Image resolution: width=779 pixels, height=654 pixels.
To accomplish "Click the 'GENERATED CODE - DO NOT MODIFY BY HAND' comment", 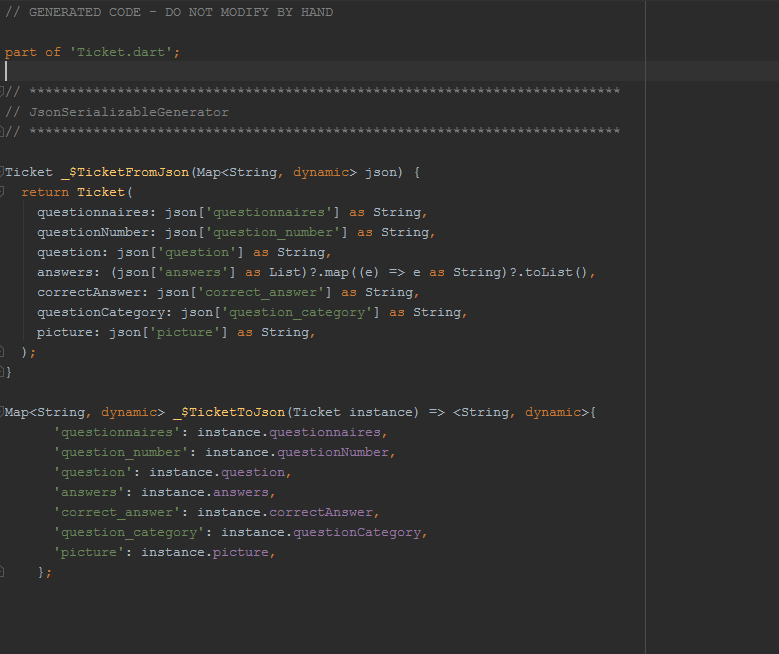I will [x=169, y=12].
